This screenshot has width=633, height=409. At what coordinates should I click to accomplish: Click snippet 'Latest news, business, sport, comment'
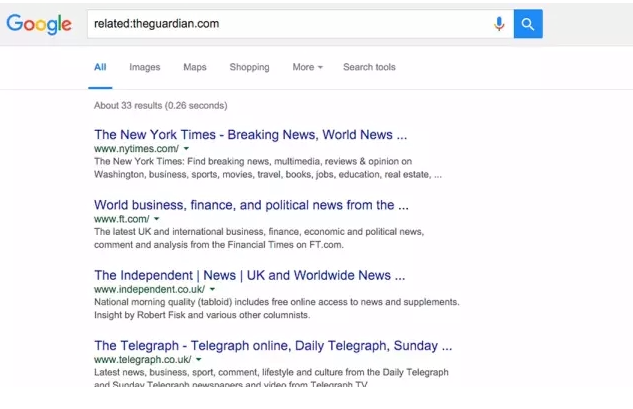click(x=271, y=378)
